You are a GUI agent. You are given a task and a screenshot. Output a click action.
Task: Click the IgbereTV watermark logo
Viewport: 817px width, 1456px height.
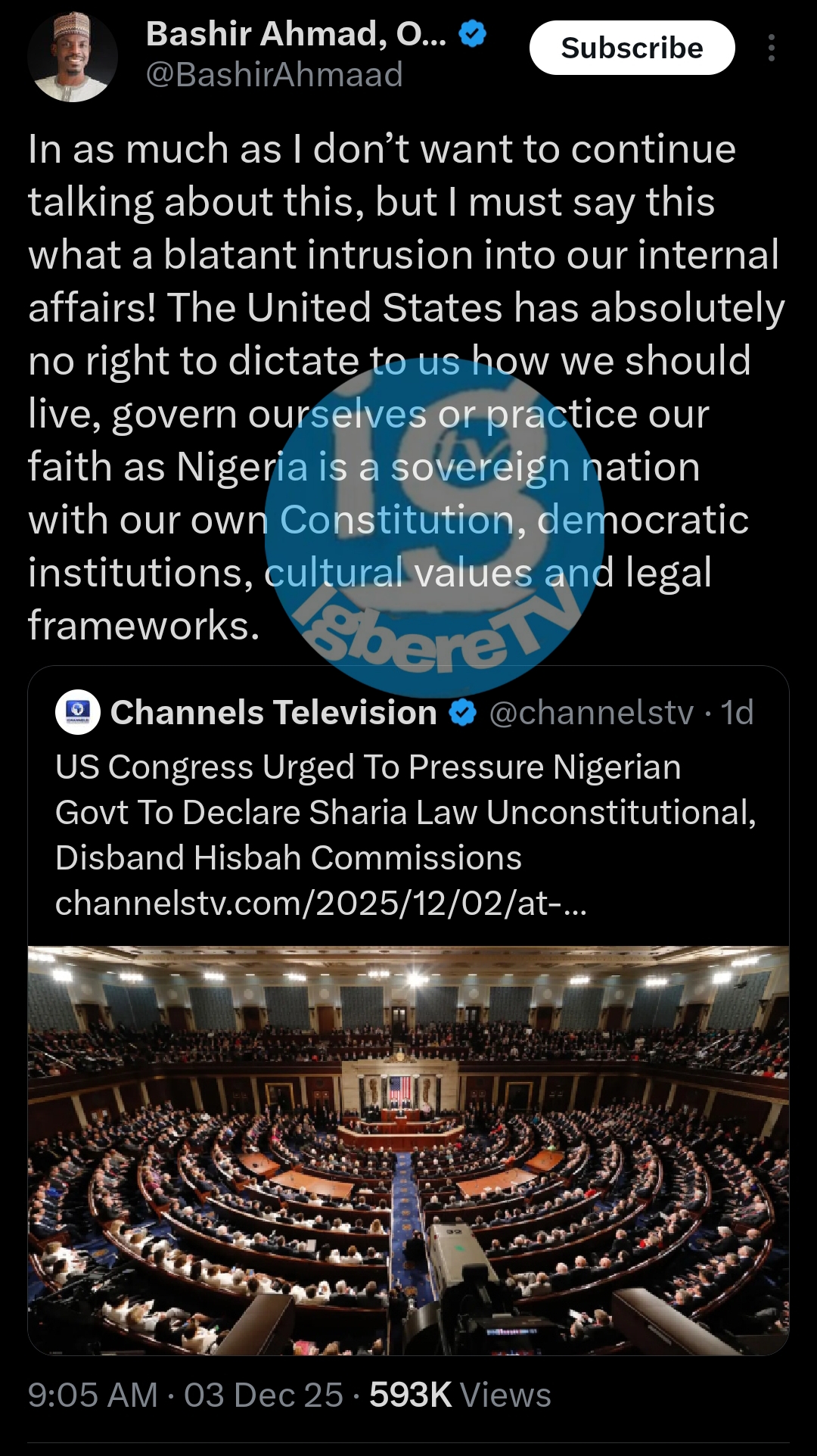pyautogui.click(x=435, y=527)
